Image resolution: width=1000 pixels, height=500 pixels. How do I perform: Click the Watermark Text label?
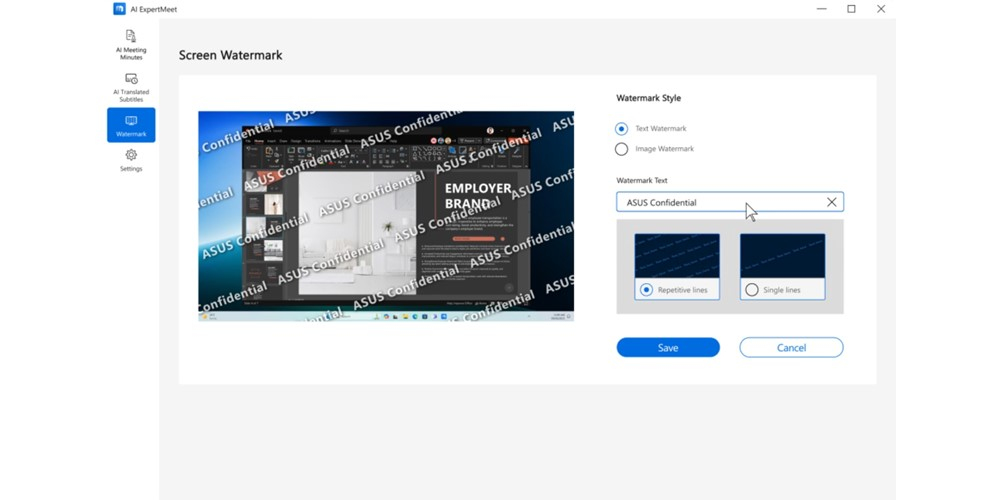[x=642, y=181]
